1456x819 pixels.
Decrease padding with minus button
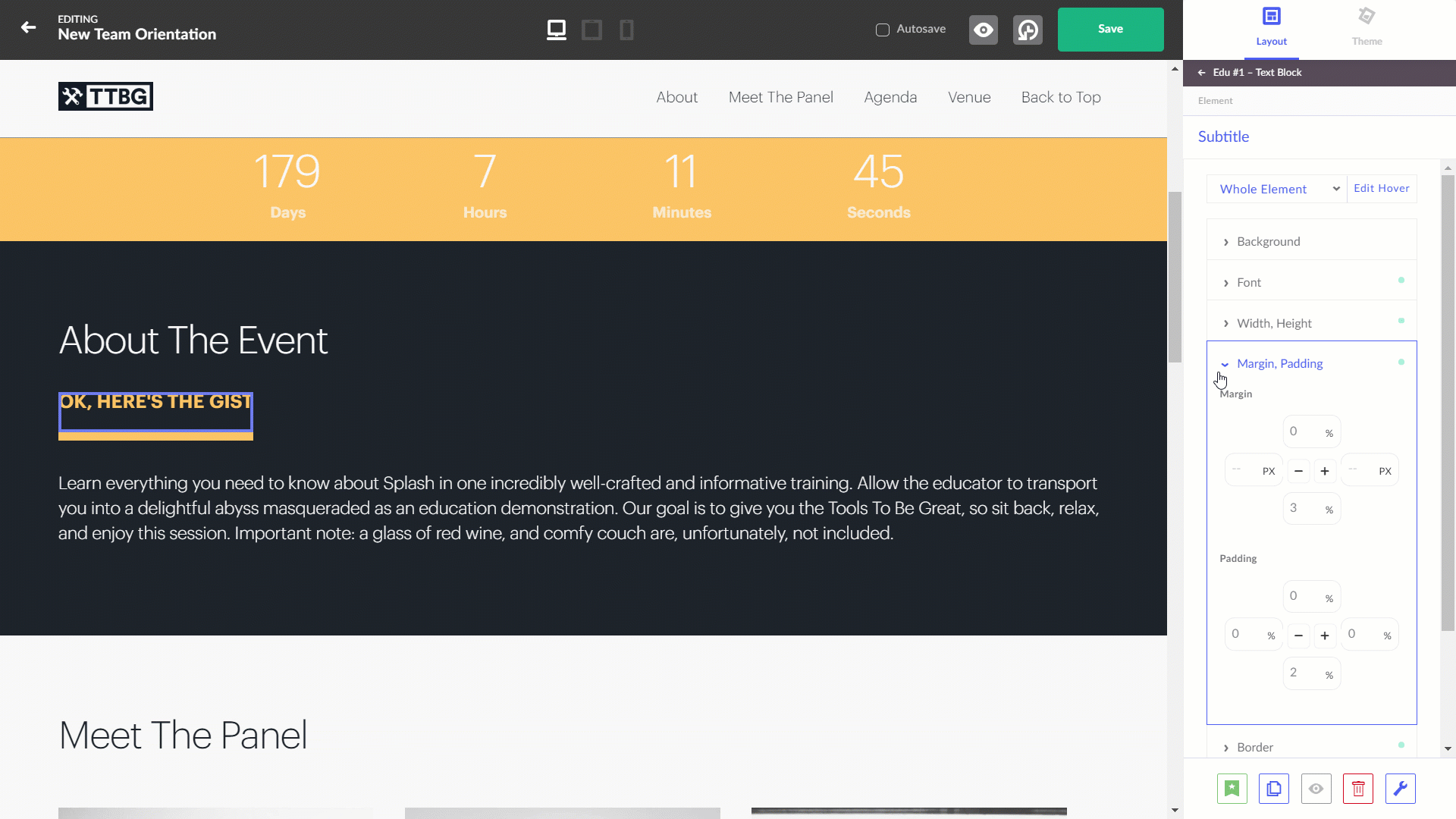tap(1298, 635)
